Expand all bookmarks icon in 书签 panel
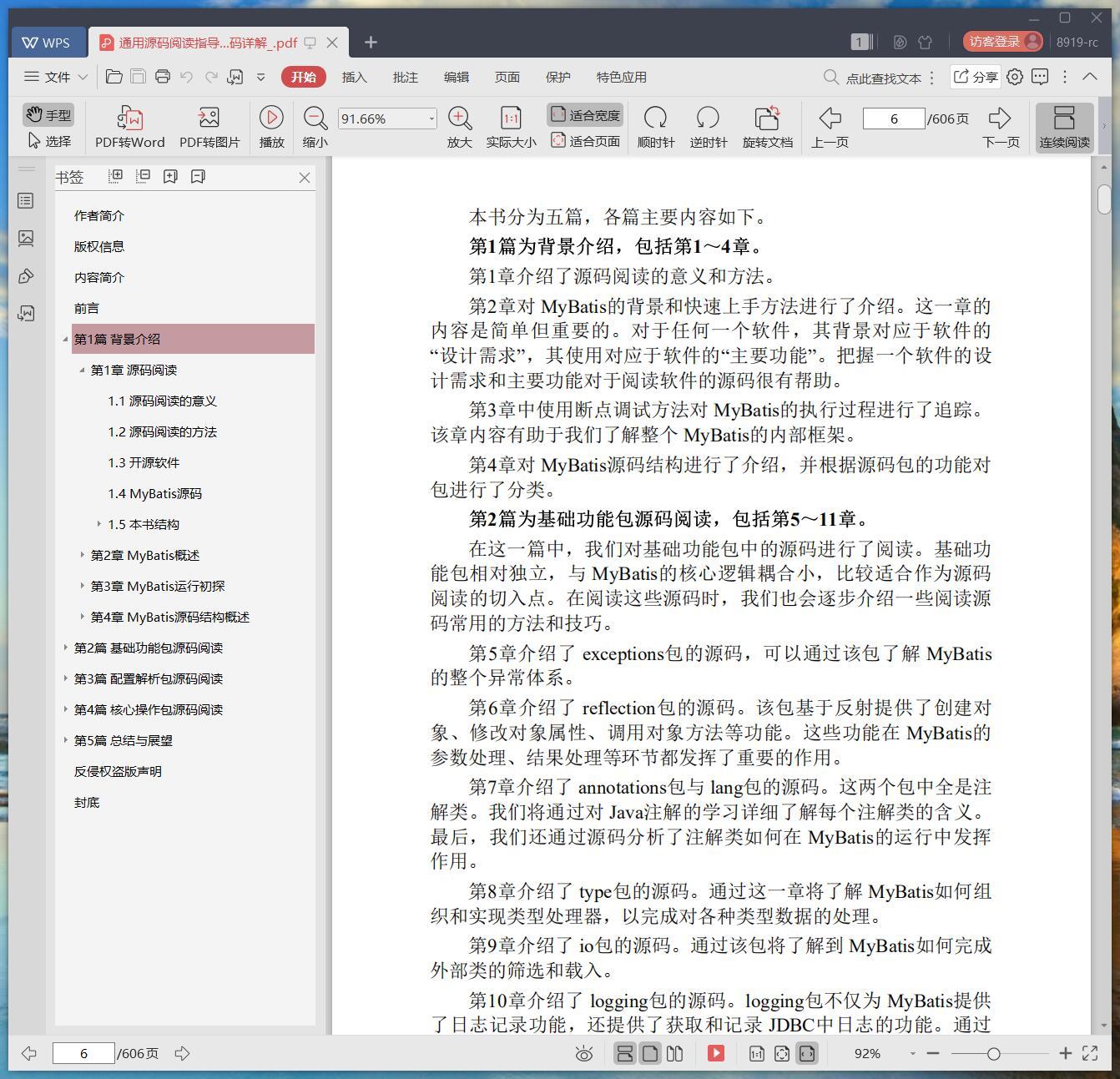The height and width of the screenshot is (1079, 1120). pos(116,176)
